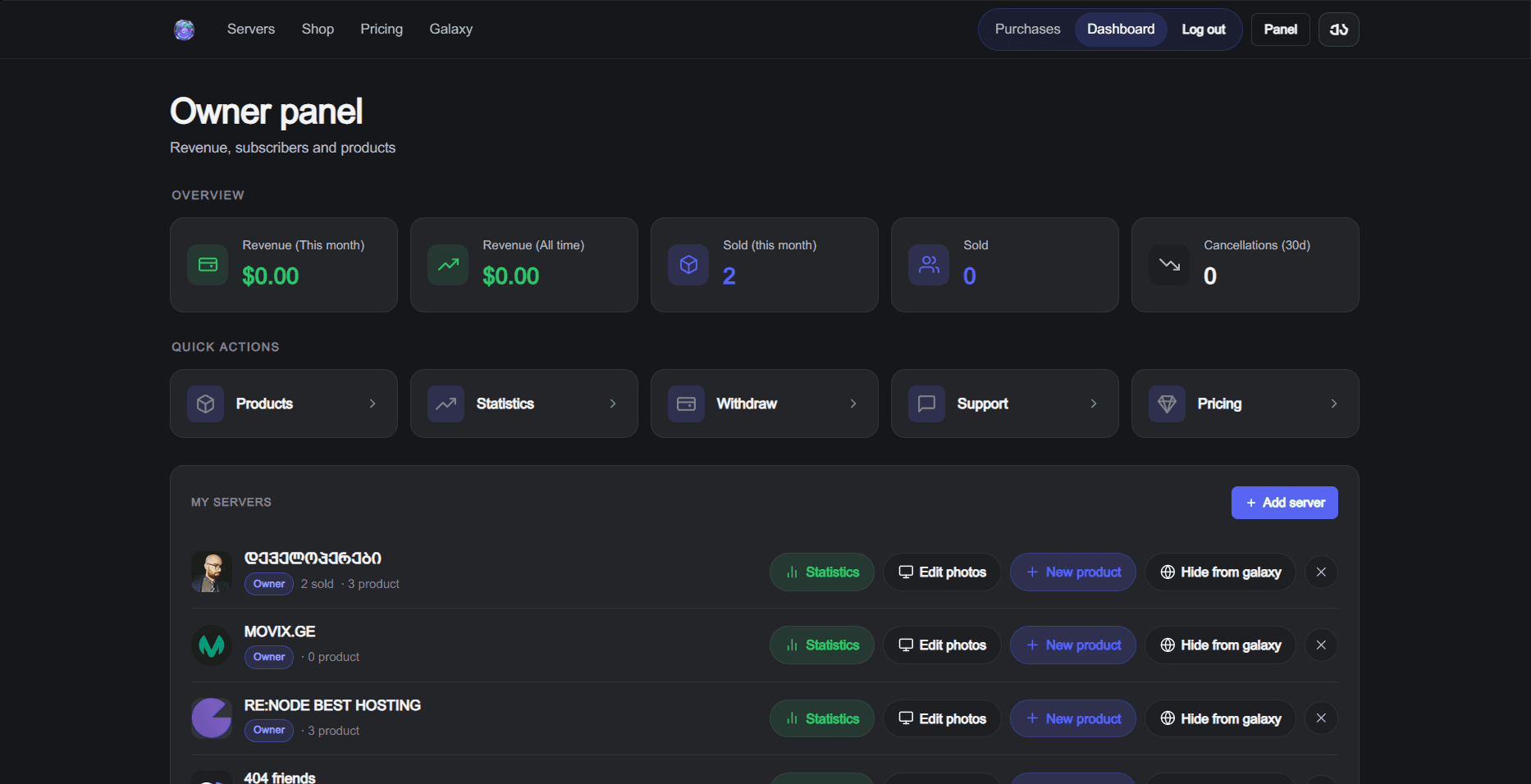Expand Products quick action chevron

tap(372, 403)
